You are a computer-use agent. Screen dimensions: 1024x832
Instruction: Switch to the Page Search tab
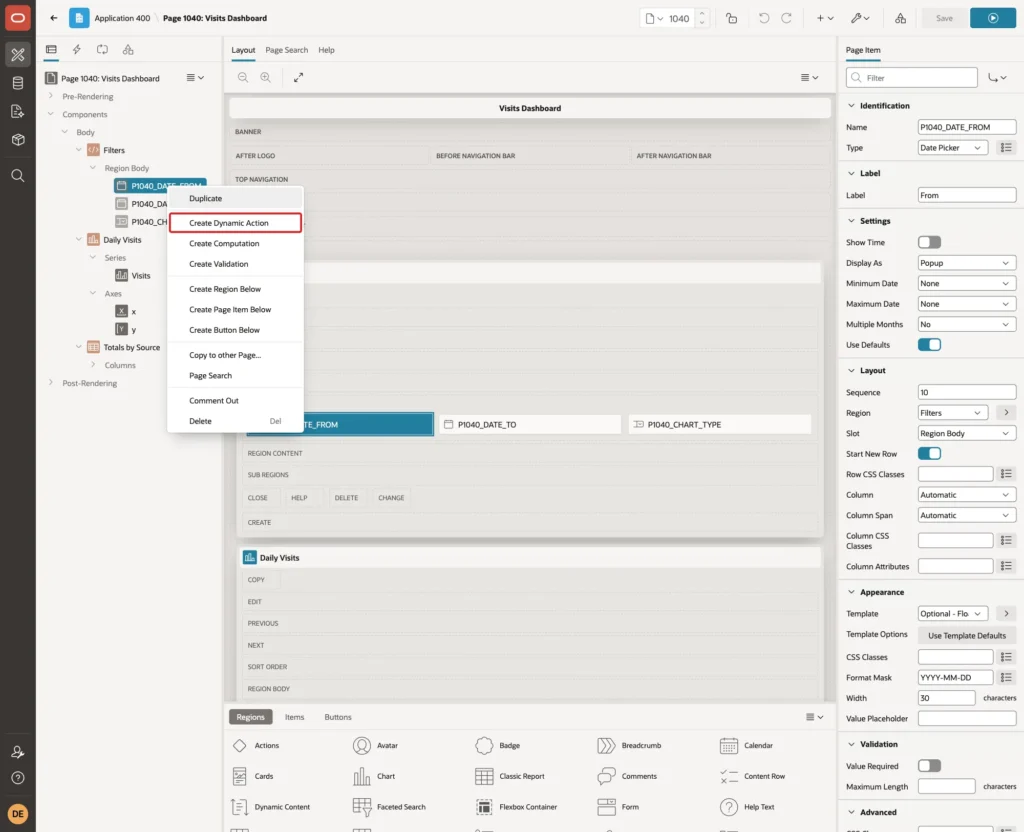[286, 50]
